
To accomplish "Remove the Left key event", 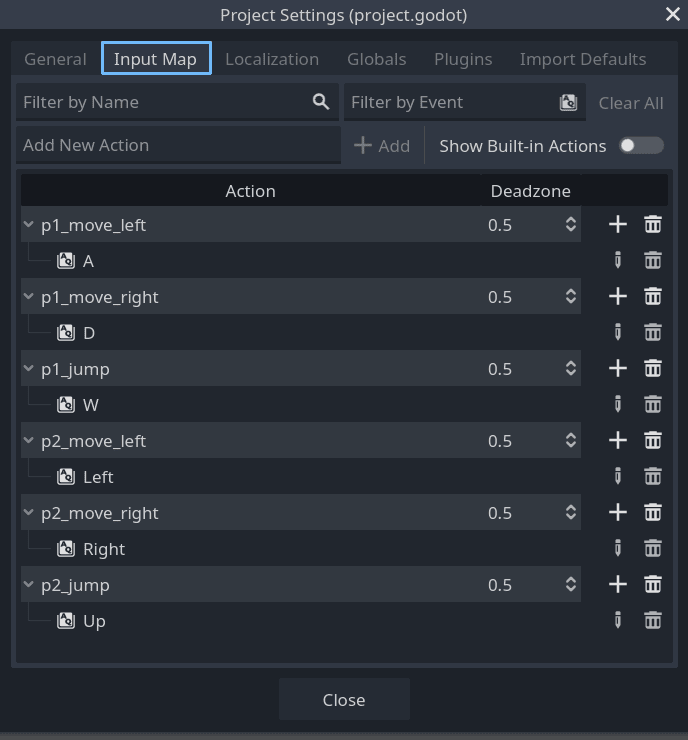I will coord(653,477).
